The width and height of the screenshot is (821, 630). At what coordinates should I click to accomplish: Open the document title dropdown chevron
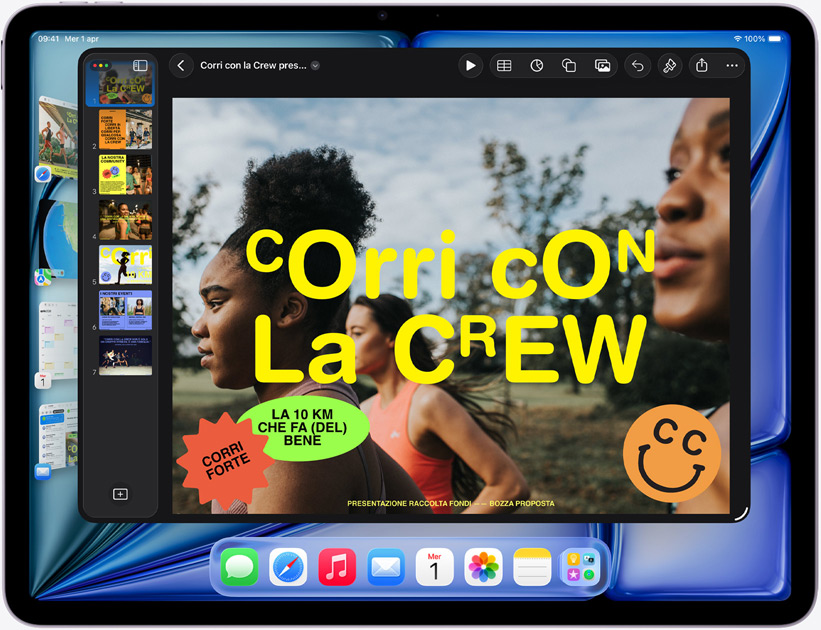click(x=316, y=66)
